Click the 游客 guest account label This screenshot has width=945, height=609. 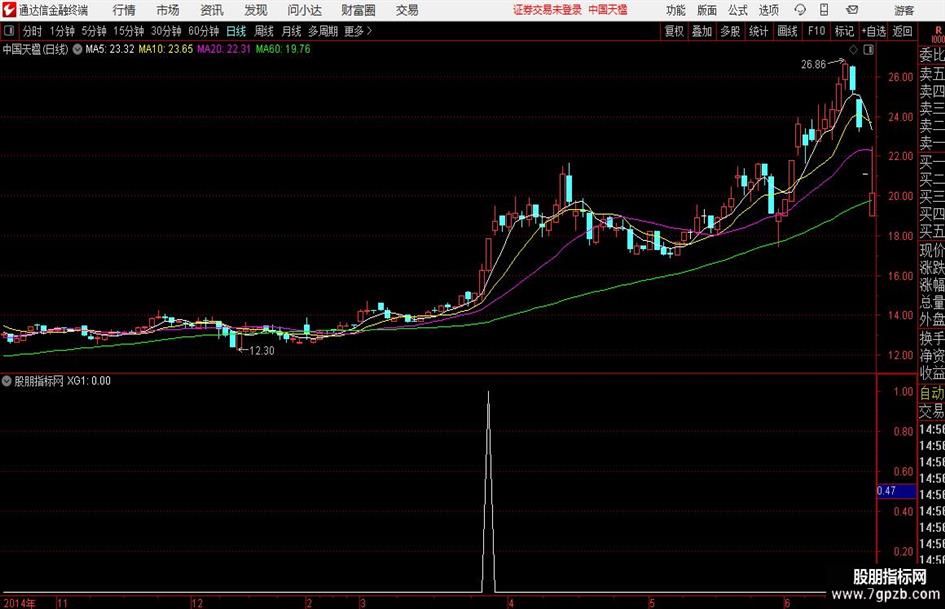(x=903, y=10)
